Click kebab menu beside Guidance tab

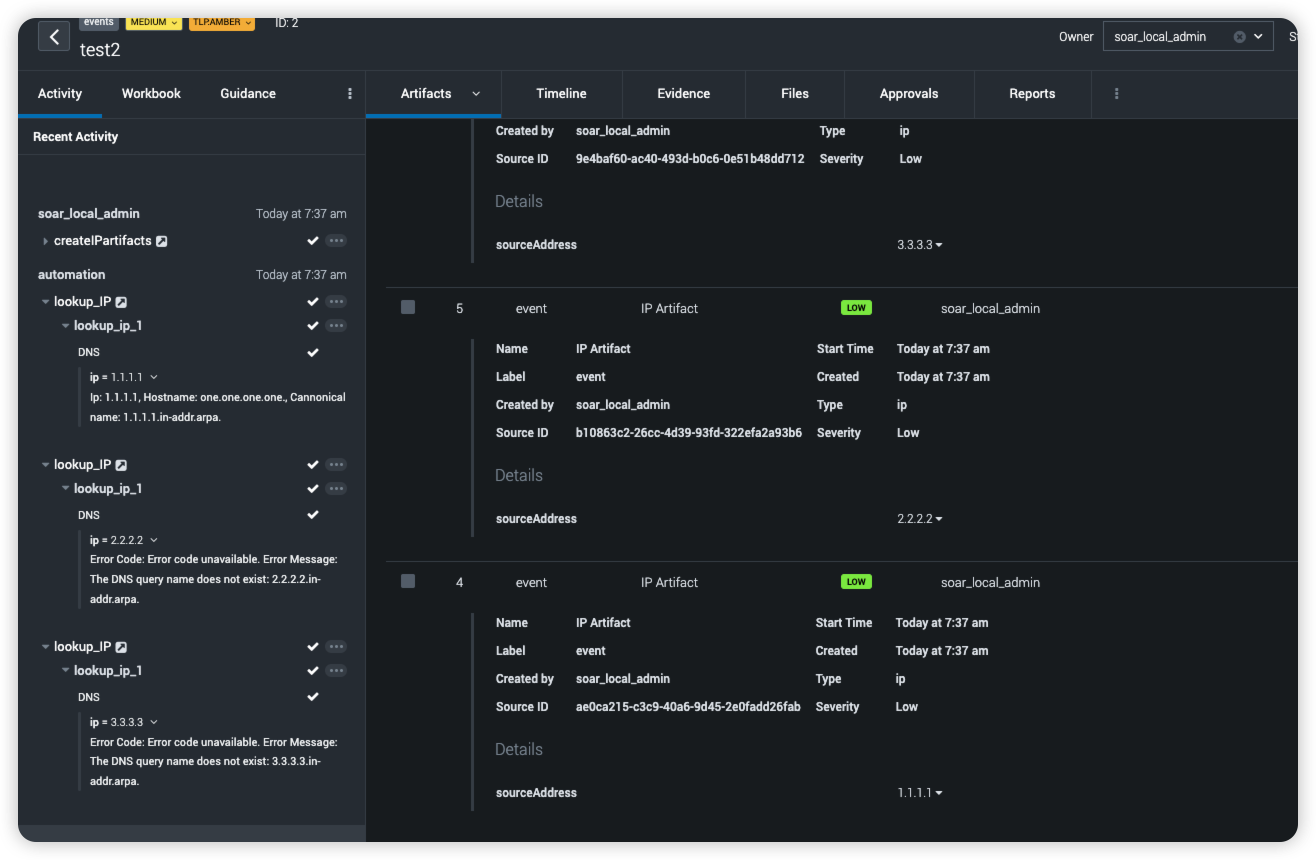pyautogui.click(x=350, y=94)
